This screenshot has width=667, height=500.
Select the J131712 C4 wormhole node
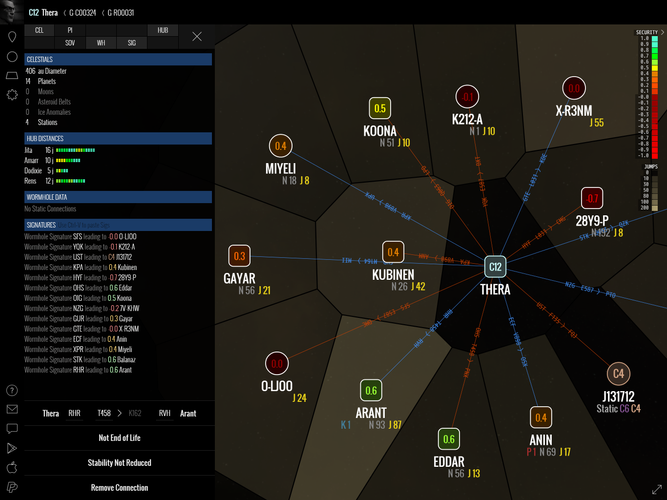pos(618,374)
